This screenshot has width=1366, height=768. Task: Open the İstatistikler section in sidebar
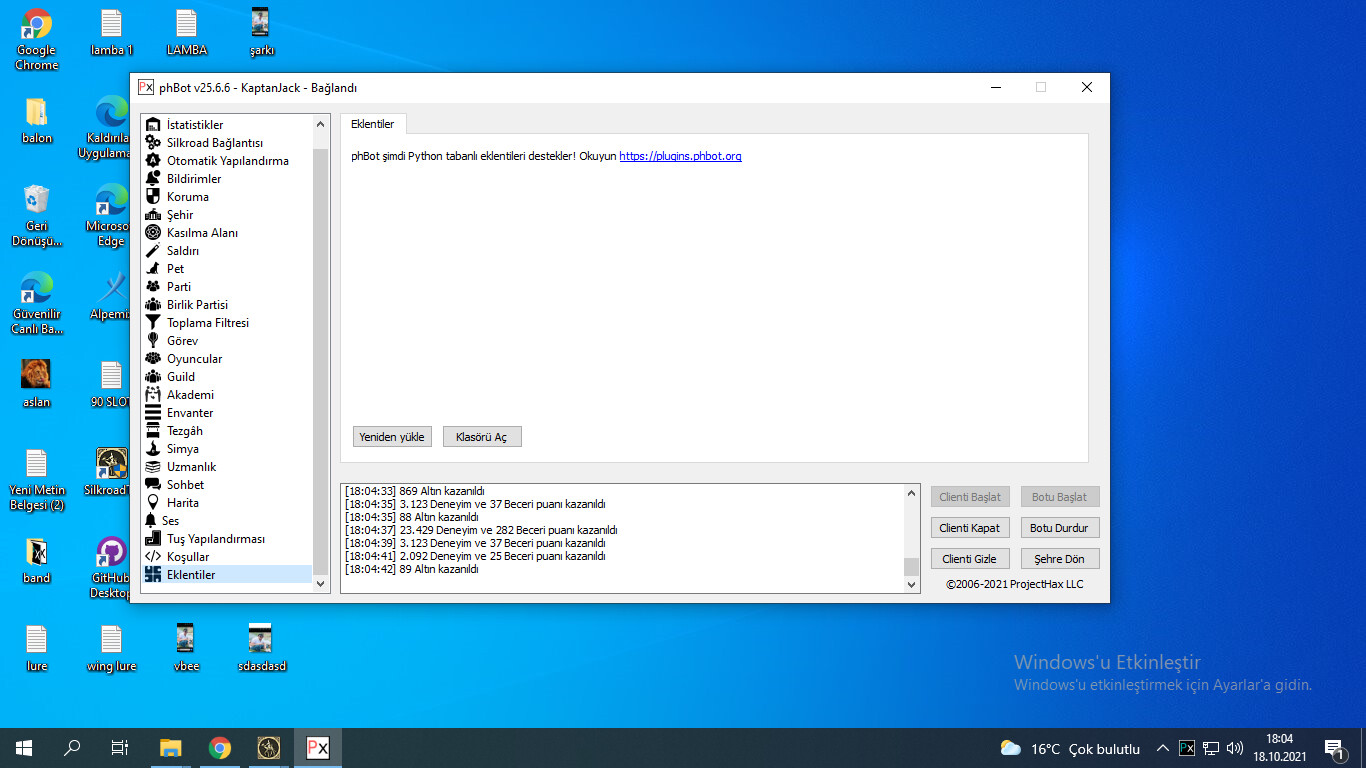[x=195, y=125]
